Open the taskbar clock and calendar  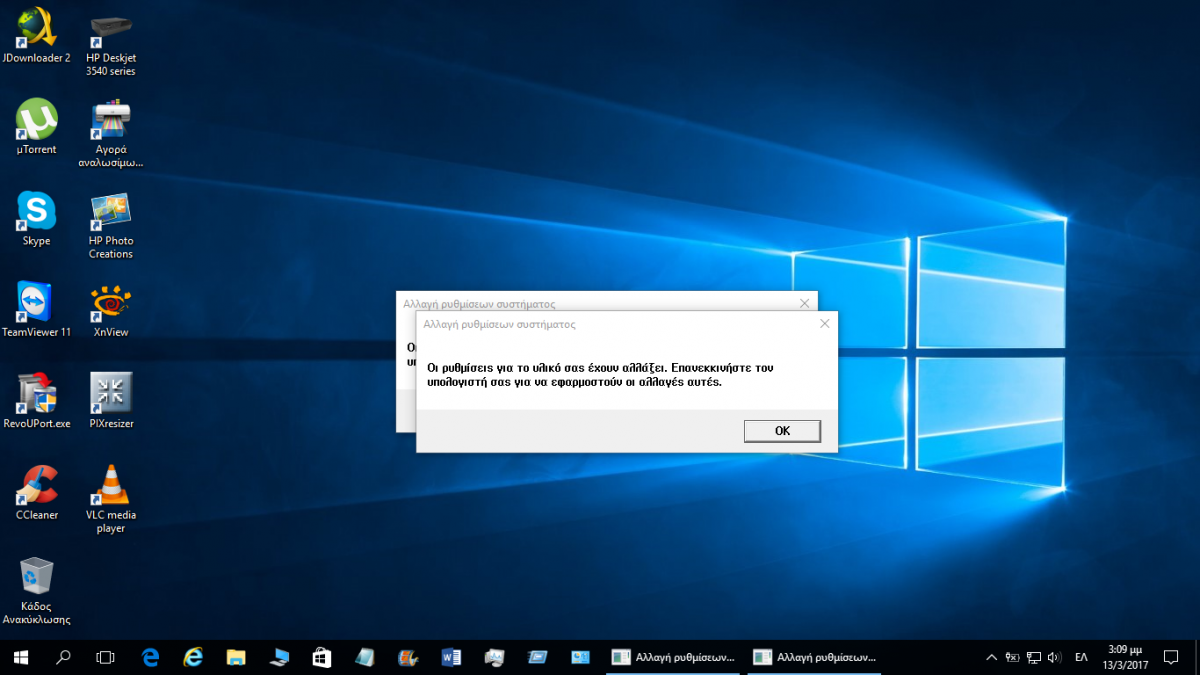tap(1125, 657)
